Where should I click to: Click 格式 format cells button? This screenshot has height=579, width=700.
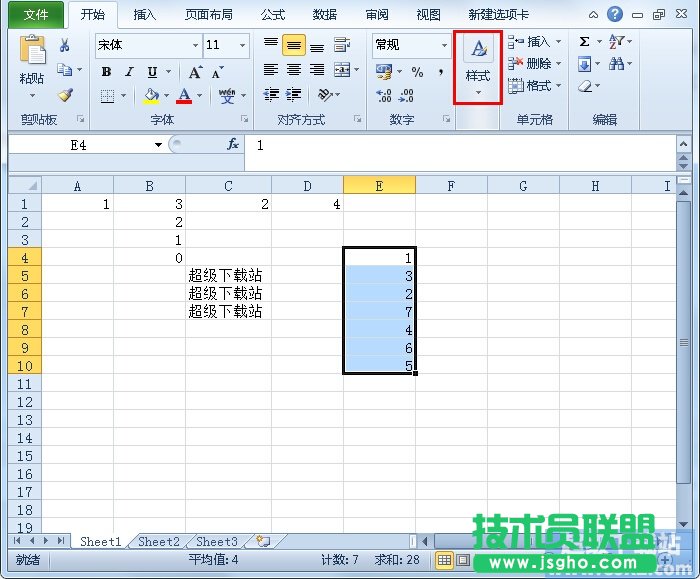534,85
